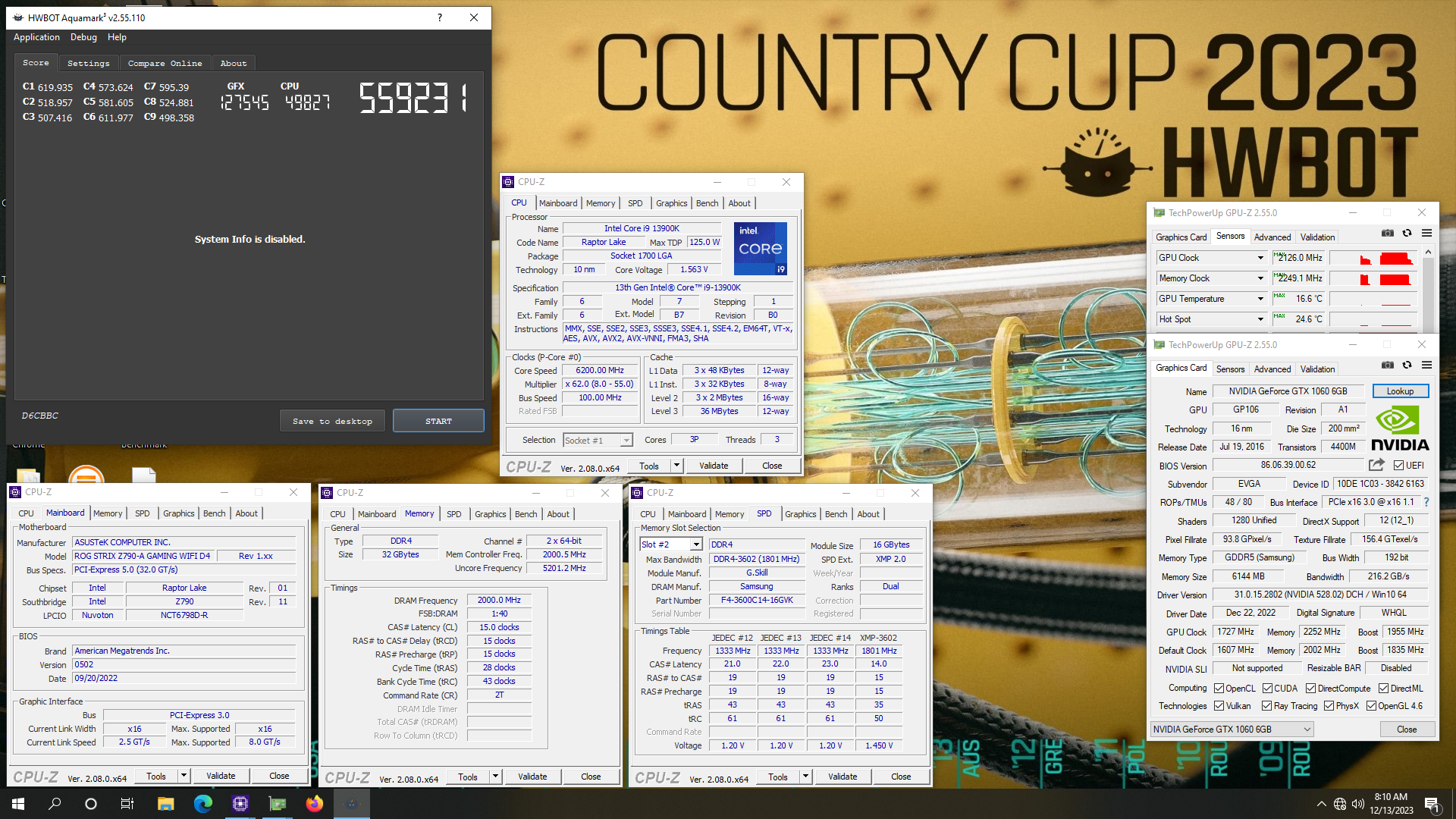Switch to GPU-Z via its taskbar icon
Screen dimensions: 1456x819
278,804
